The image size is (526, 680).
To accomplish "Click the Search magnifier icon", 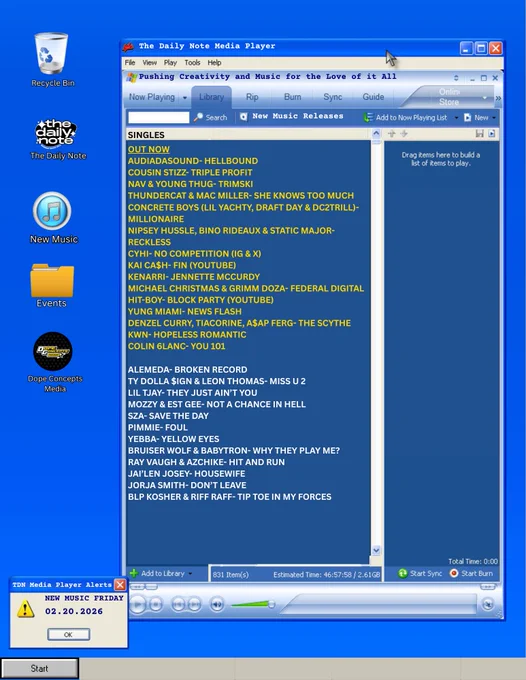I will pos(198,117).
